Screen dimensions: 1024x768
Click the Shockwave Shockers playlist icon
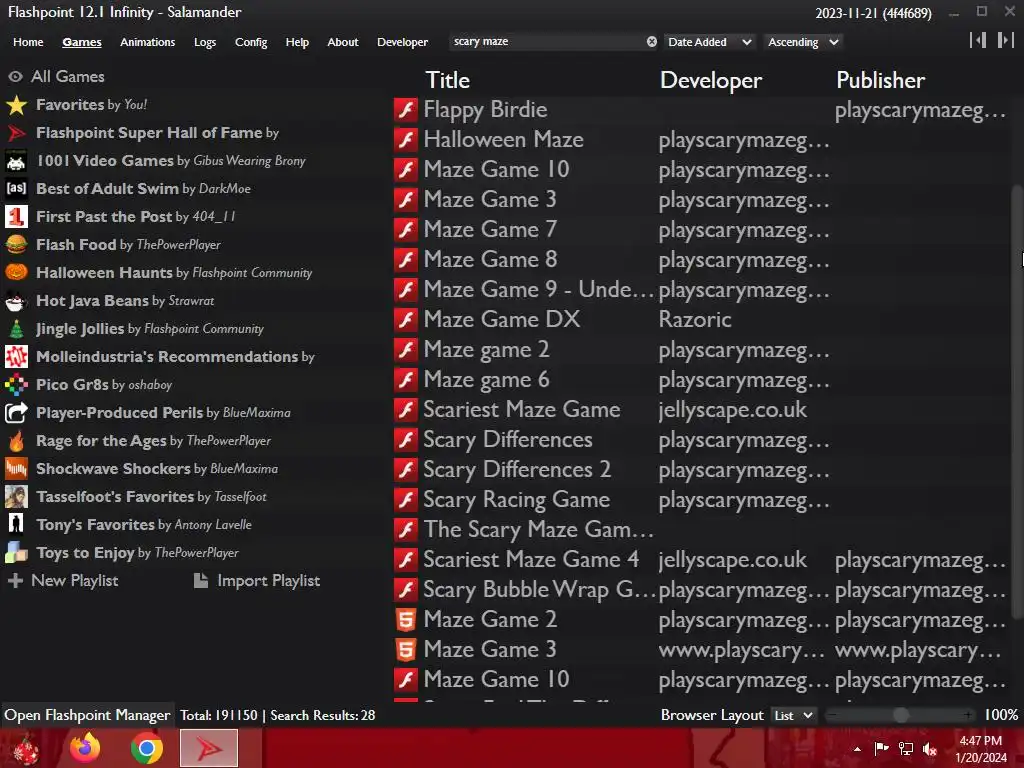pos(16,469)
